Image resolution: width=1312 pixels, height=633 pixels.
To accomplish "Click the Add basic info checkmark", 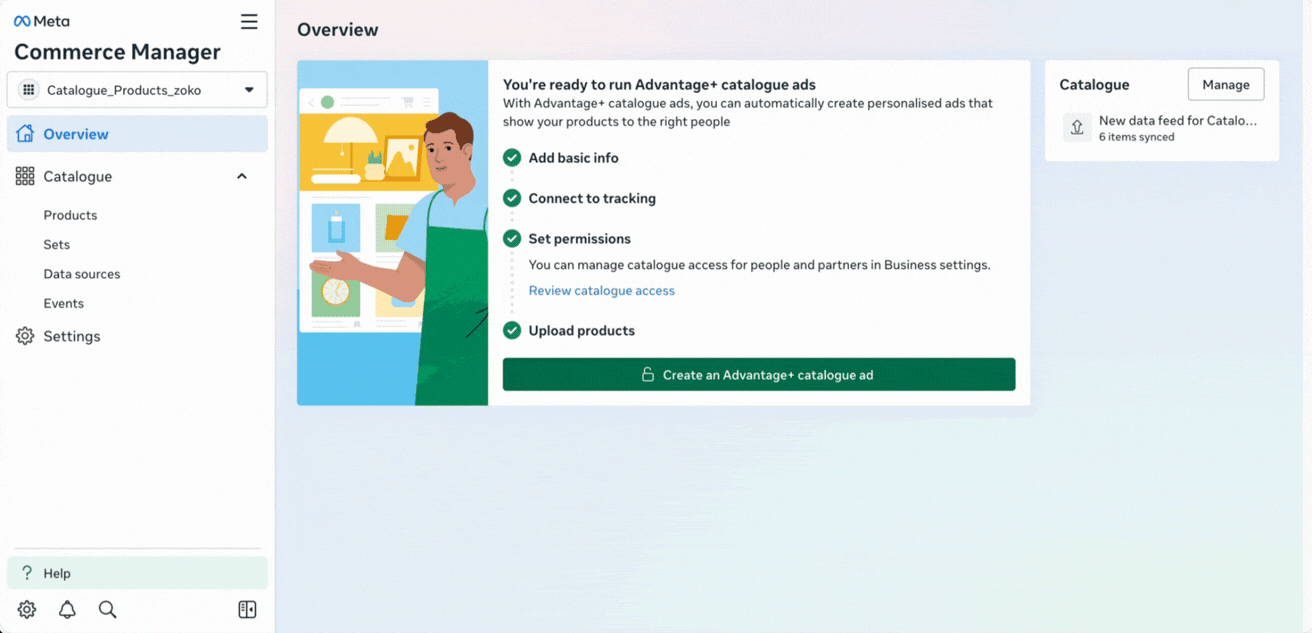I will [x=512, y=158].
